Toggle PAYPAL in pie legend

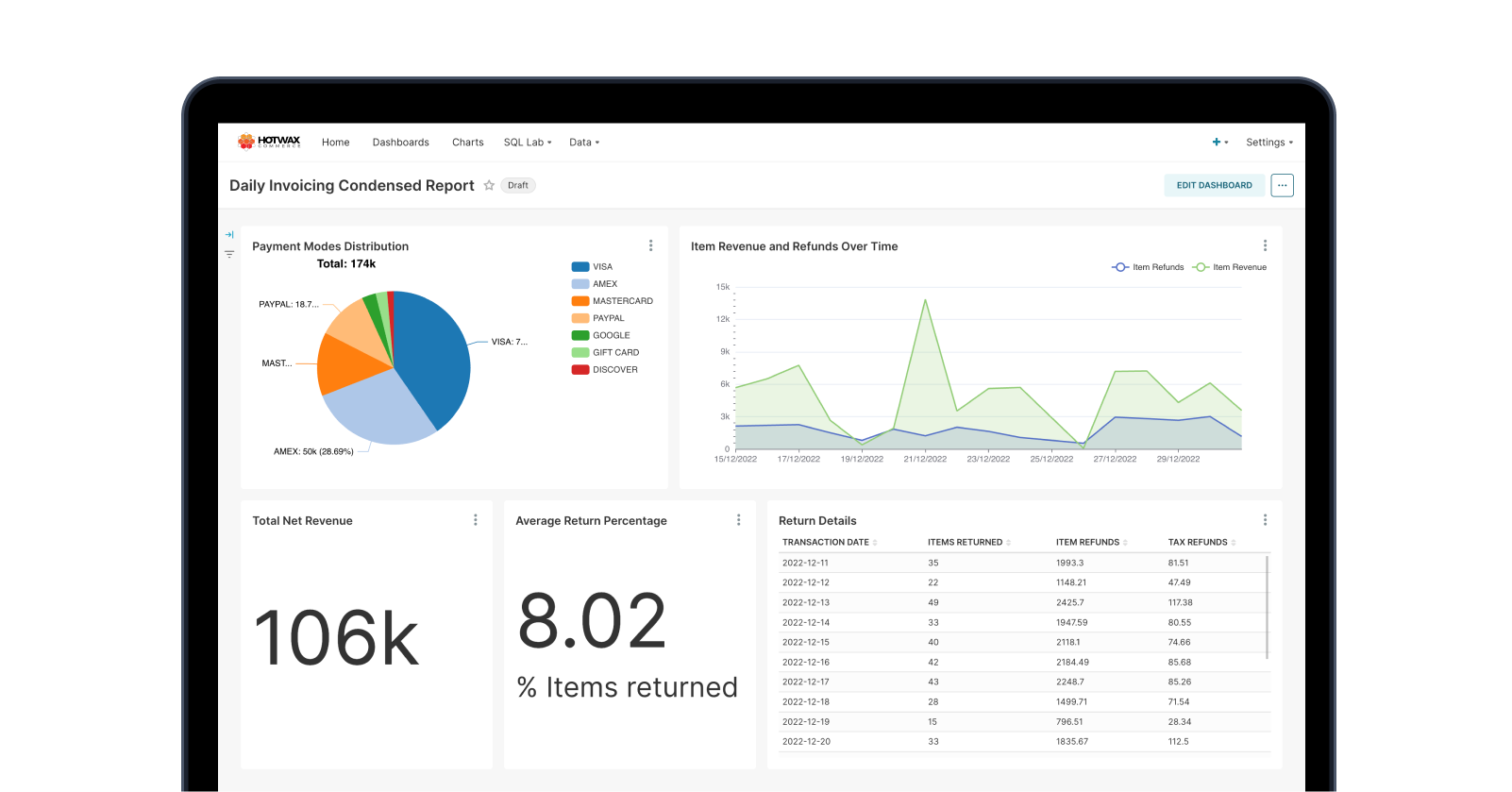(597, 318)
